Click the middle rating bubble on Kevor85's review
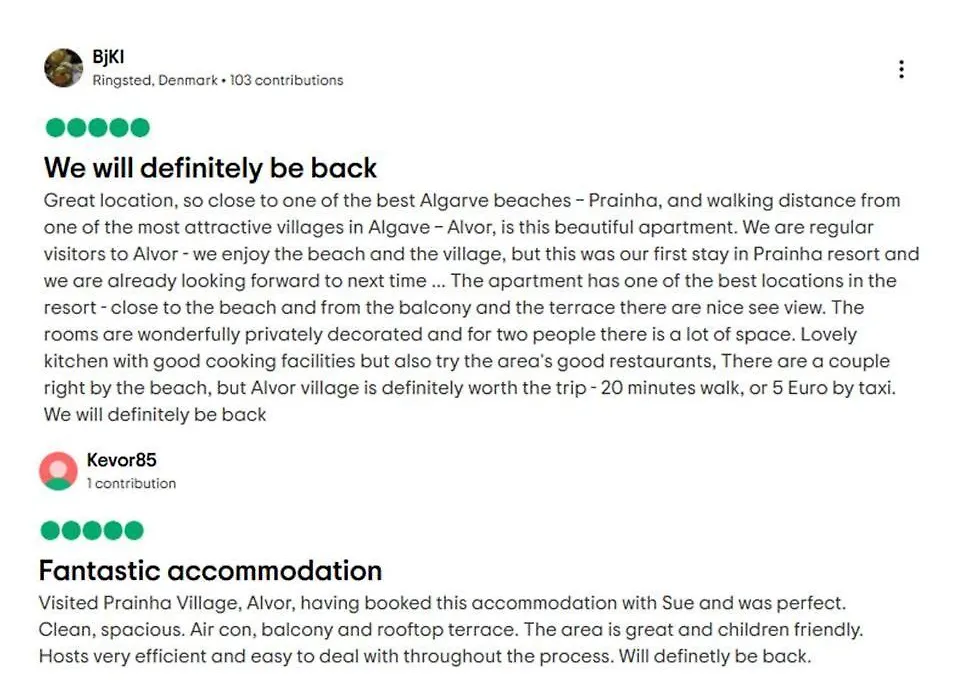 [x=92, y=530]
